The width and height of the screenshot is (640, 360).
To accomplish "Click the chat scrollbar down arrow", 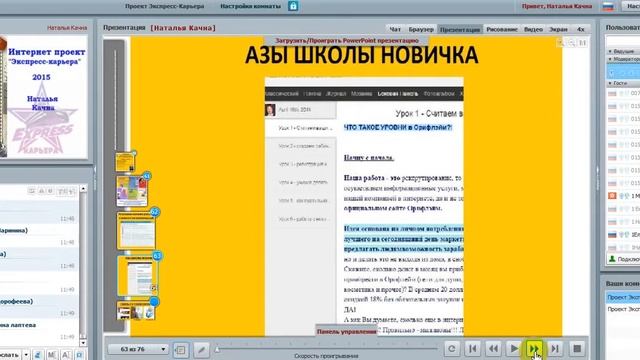I will tap(83, 342).
